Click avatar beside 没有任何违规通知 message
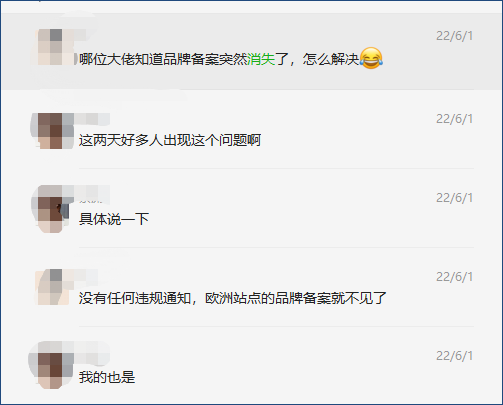Screen dimensions: 503x405 coord(52,287)
